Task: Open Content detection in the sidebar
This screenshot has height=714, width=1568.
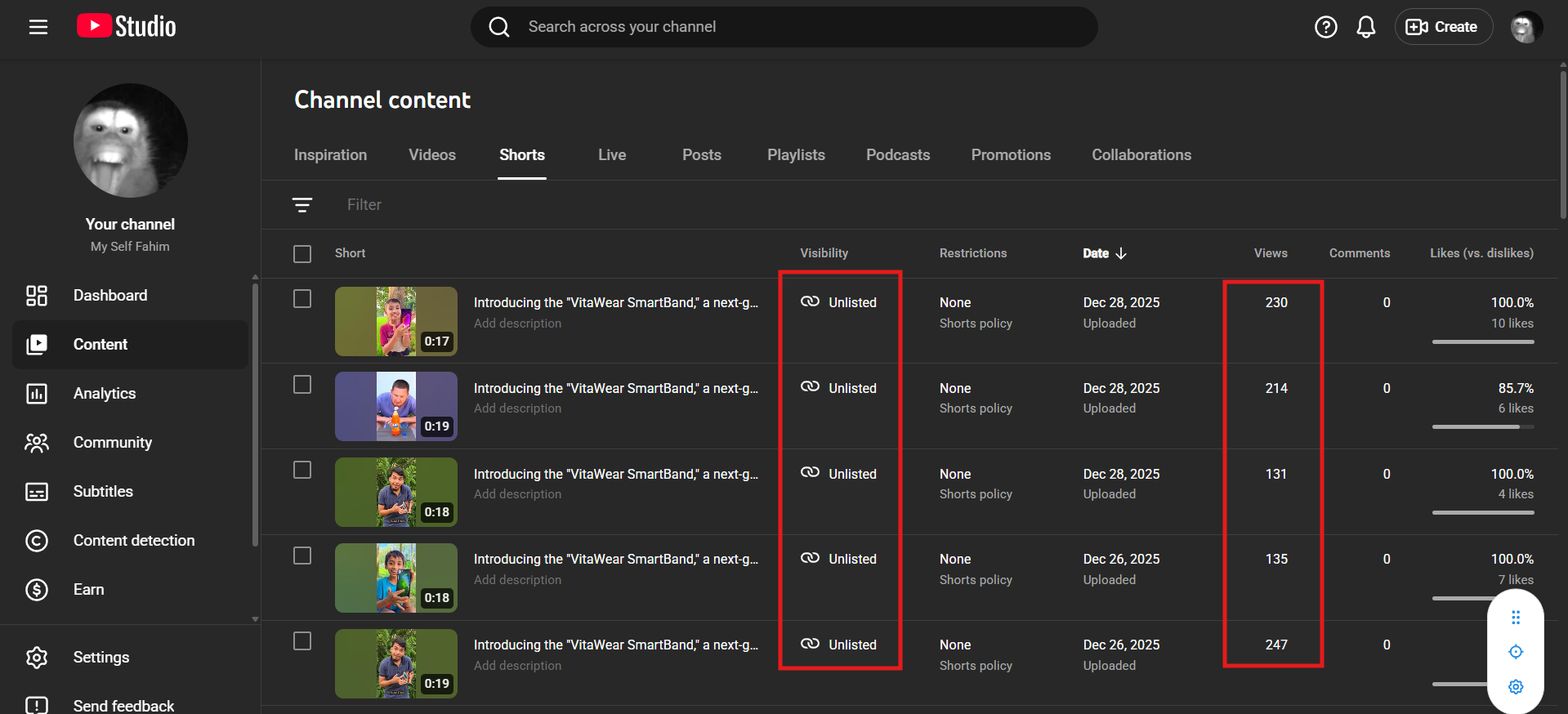Action: coord(133,541)
